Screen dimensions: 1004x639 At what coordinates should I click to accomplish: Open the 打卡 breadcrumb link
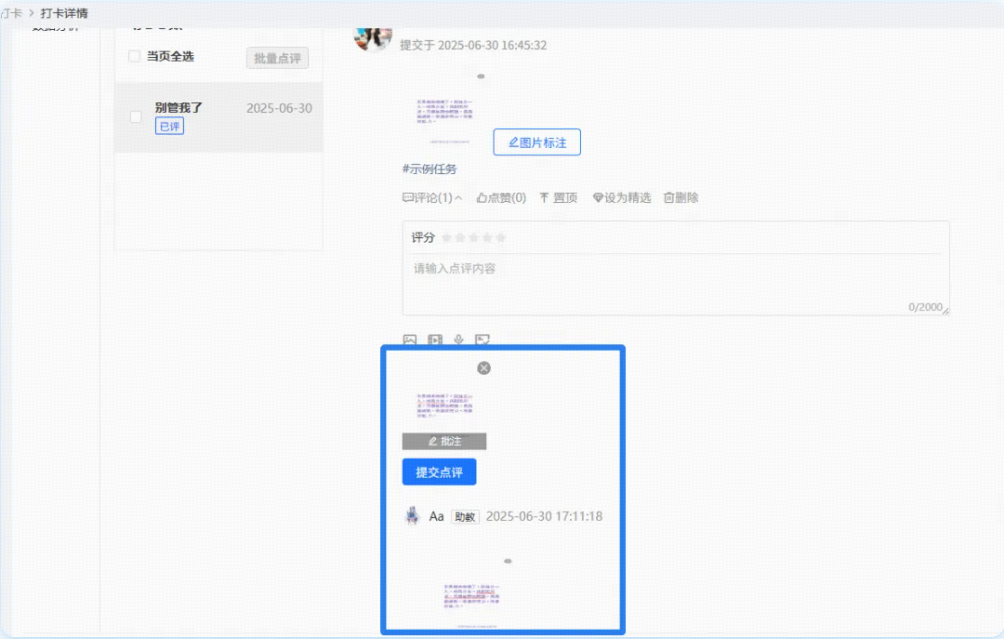(x=9, y=13)
